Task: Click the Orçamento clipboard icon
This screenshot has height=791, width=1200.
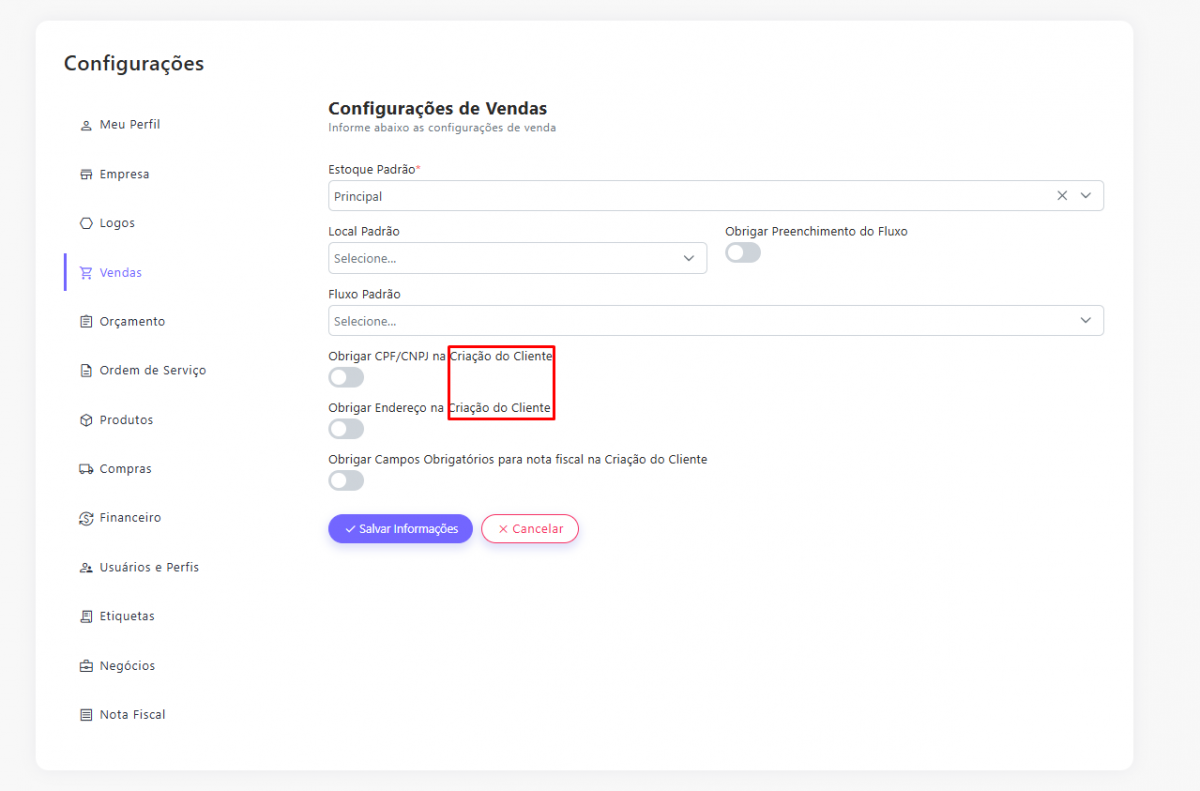Action: click(86, 322)
